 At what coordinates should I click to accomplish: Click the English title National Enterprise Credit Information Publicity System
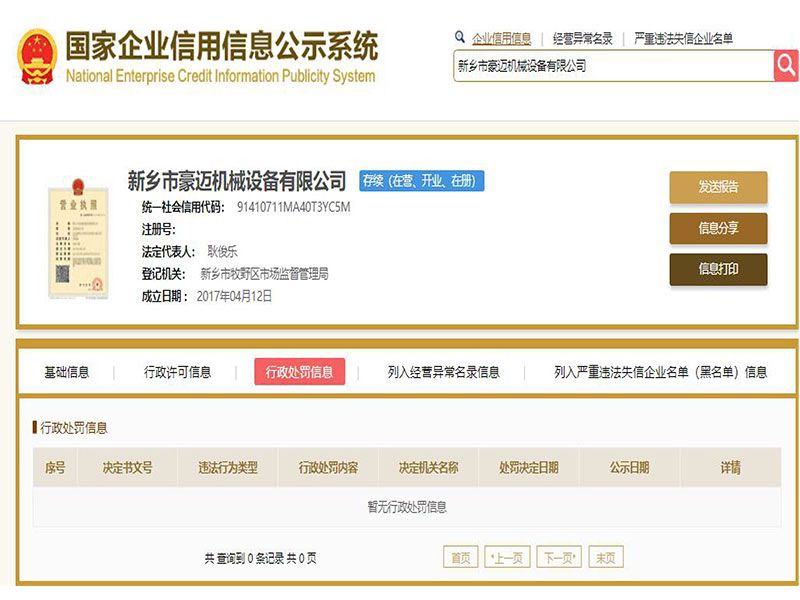(x=220, y=76)
